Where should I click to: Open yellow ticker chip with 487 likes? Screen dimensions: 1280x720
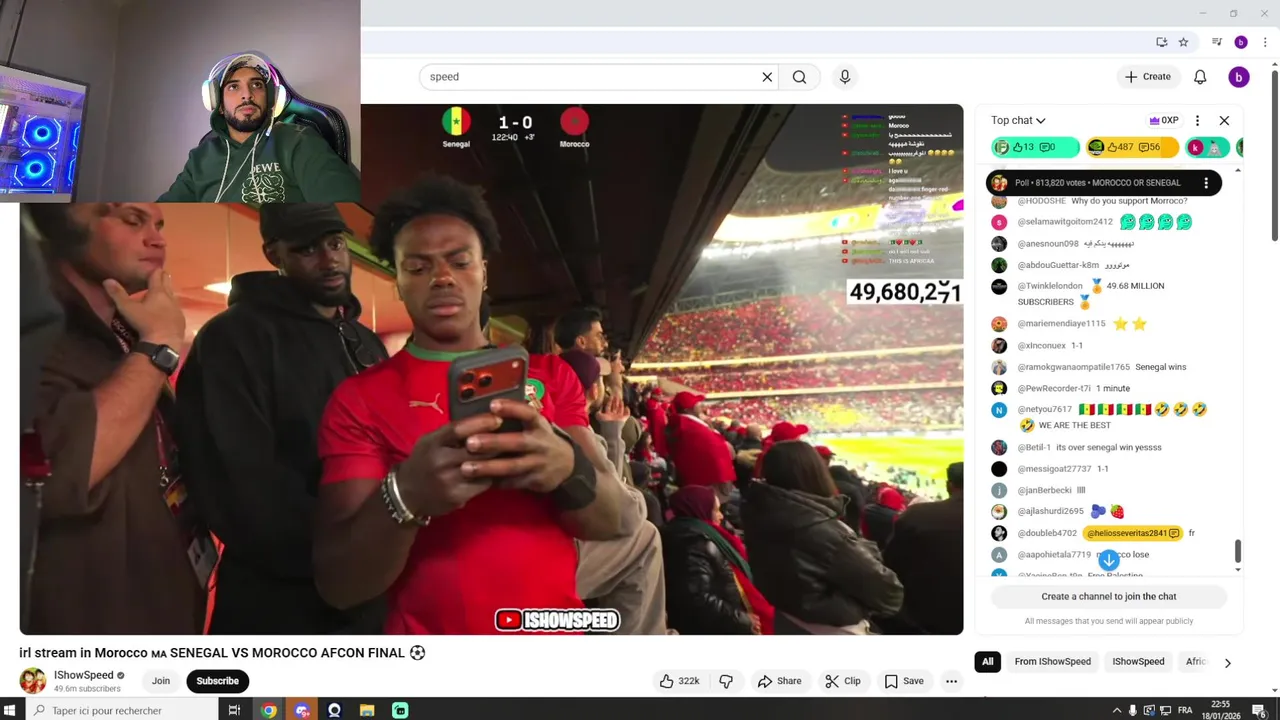pyautogui.click(x=1131, y=147)
